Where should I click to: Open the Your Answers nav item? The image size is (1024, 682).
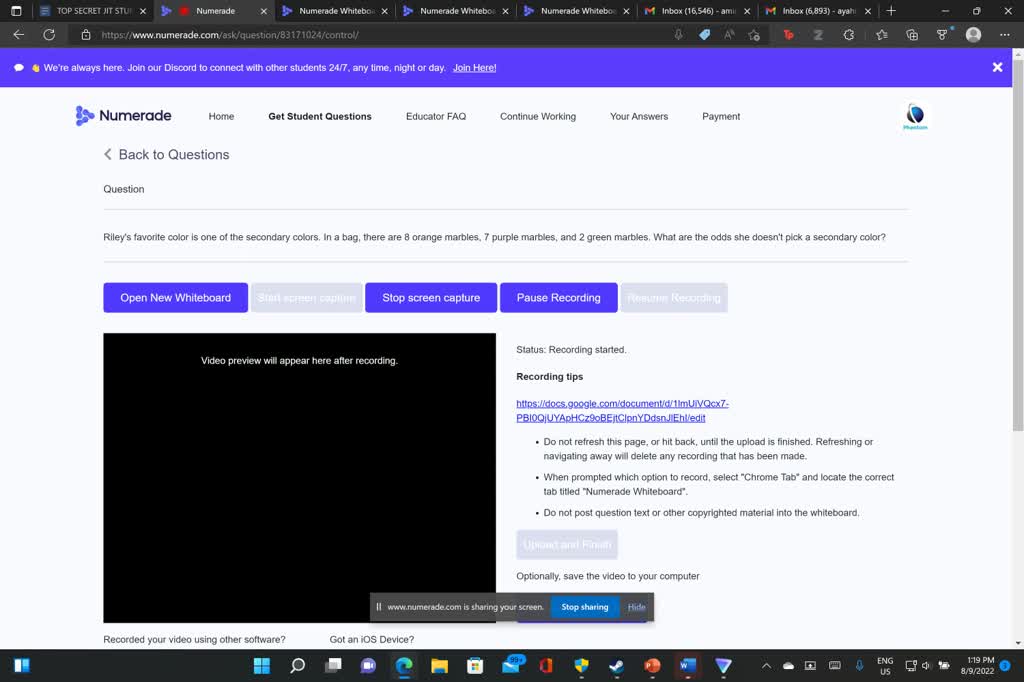(x=639, y=116)
